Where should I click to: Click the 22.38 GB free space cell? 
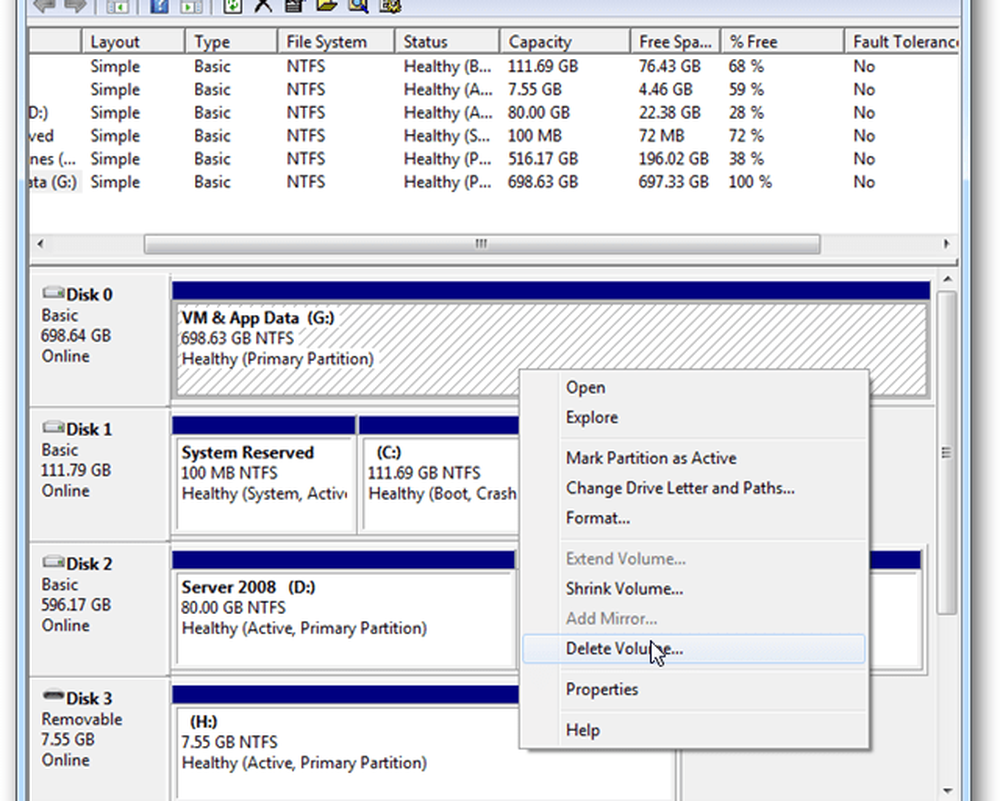click(670, 113)
